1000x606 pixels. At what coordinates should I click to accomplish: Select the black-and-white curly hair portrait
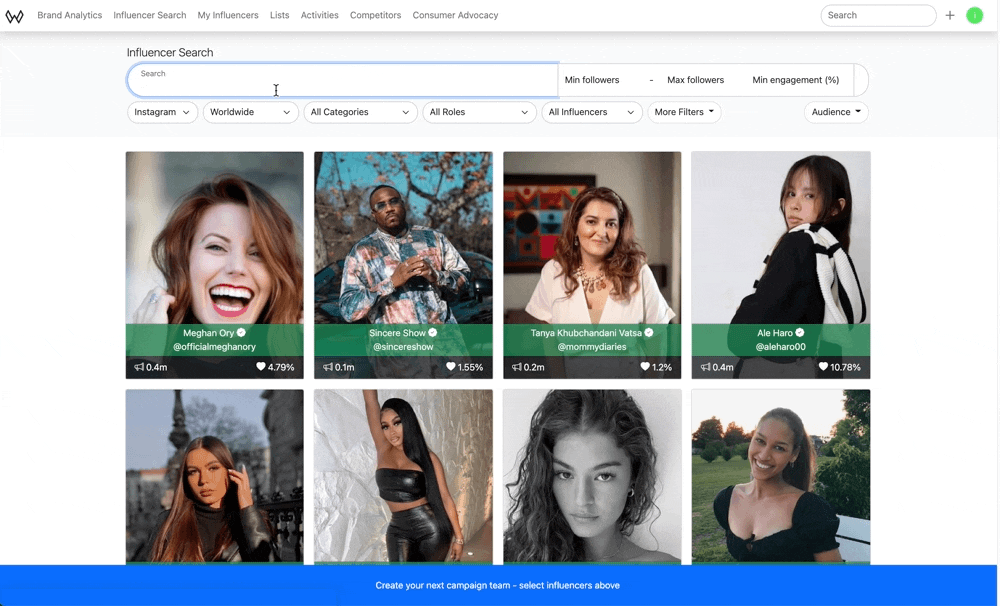[592, 476]
